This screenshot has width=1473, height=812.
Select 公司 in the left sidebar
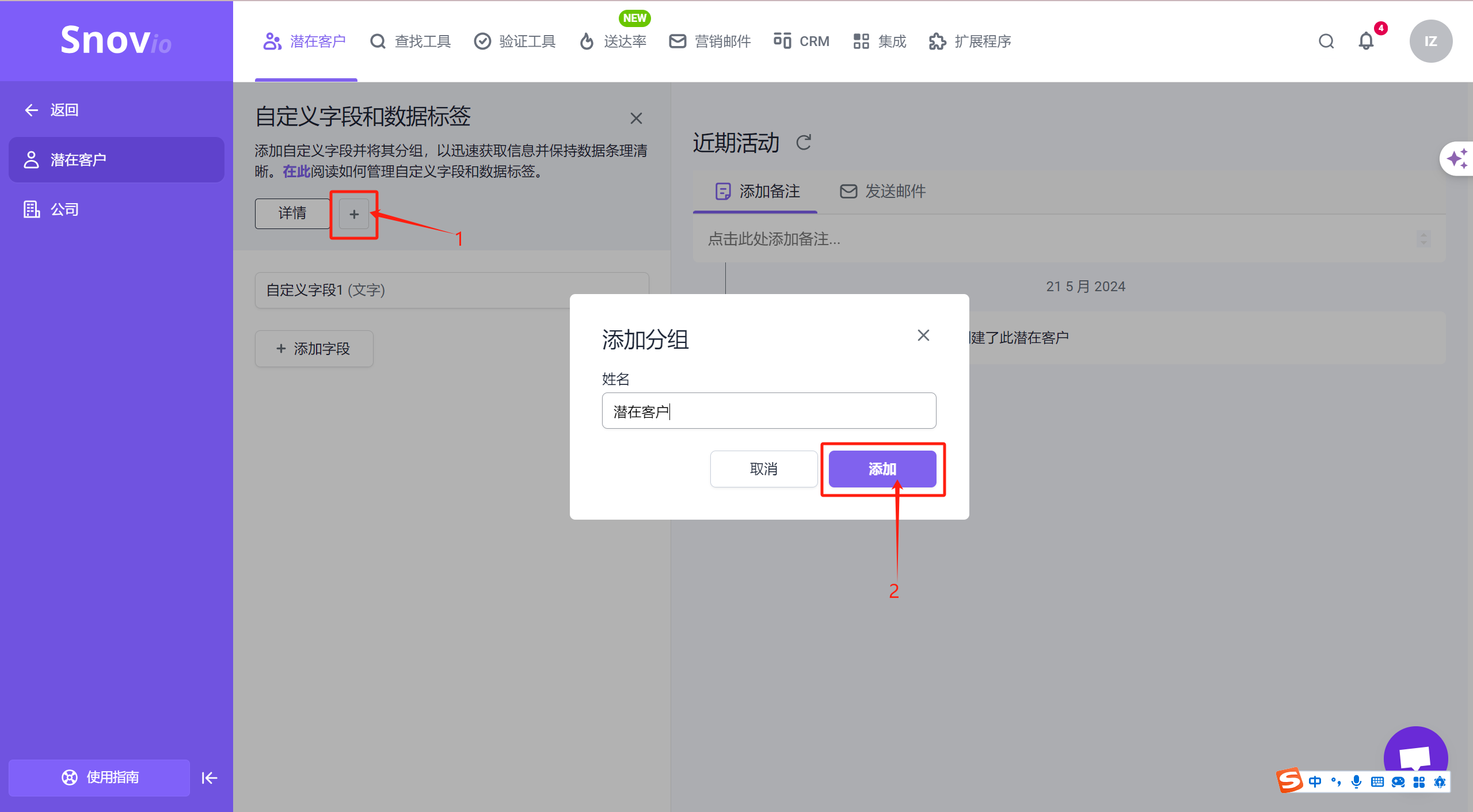pos(51,209)
